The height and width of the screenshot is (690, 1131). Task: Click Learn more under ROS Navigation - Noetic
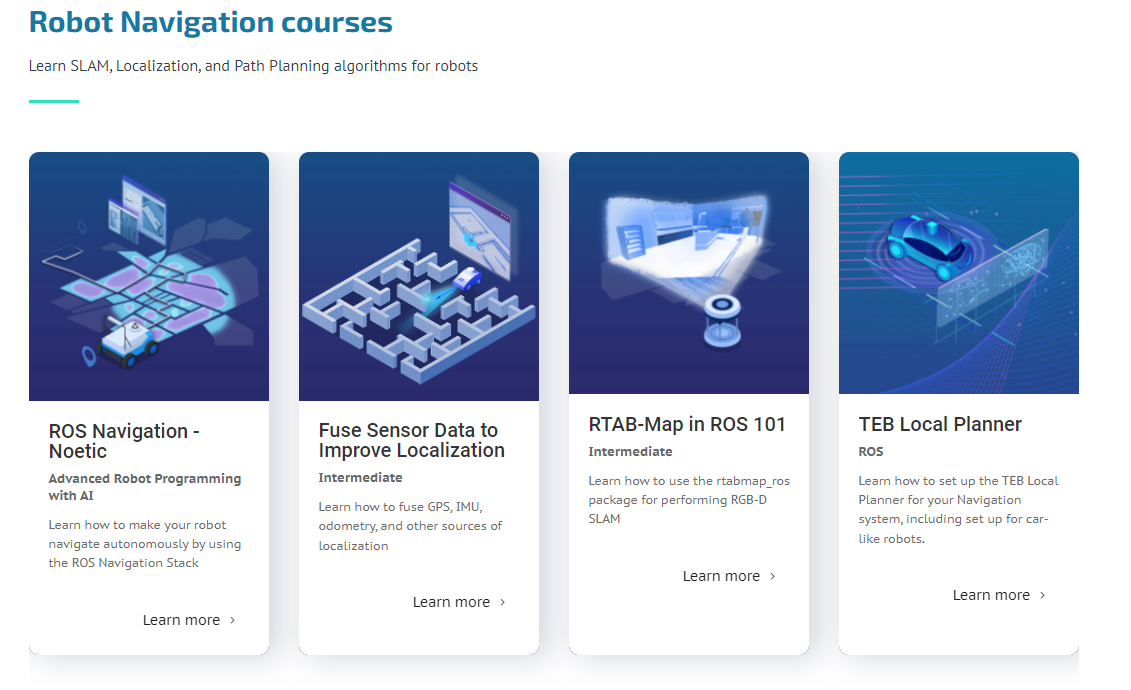181,620
